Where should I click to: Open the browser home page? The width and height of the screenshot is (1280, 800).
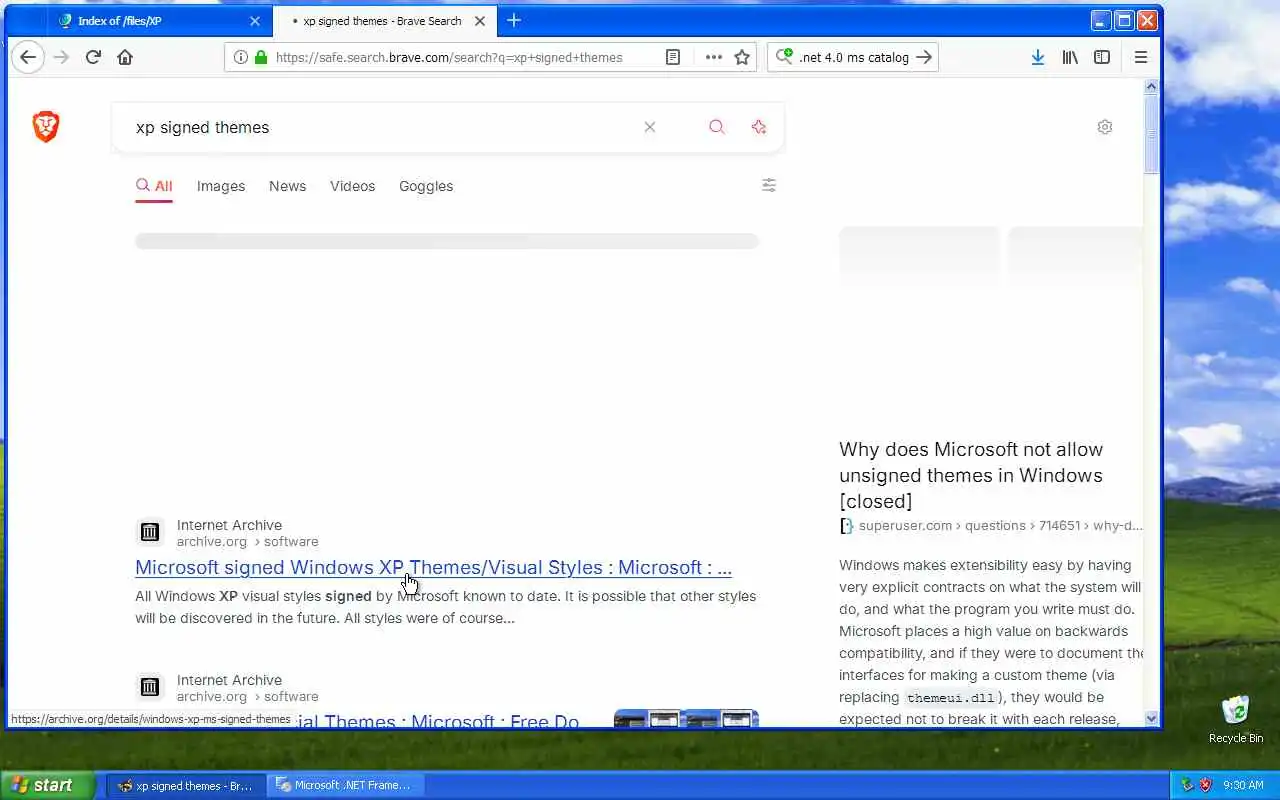tap(125, 57)
